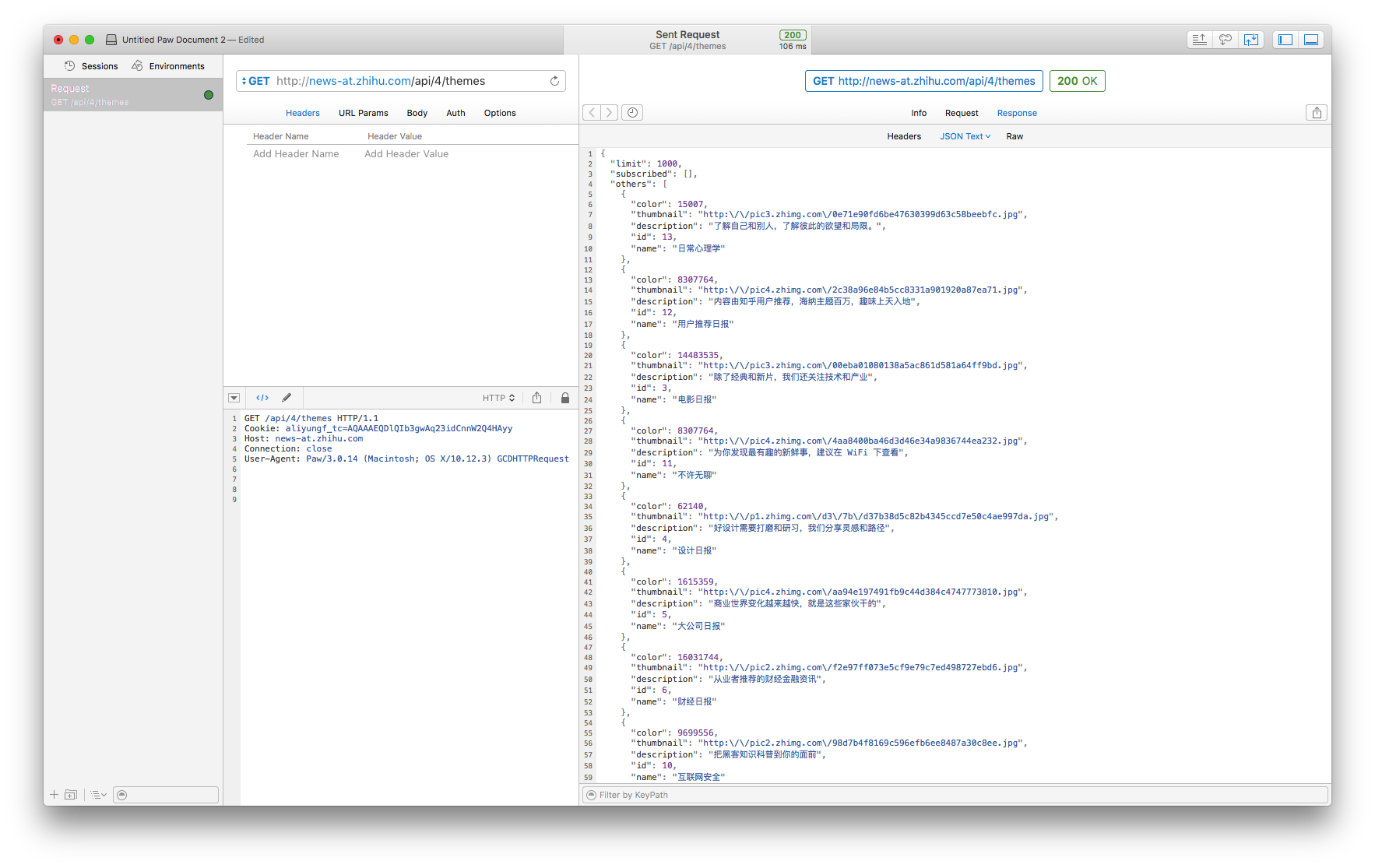This screenshot has width=1375, height=868.
Task: Click the request URL field
Action: tap(411, 81)
